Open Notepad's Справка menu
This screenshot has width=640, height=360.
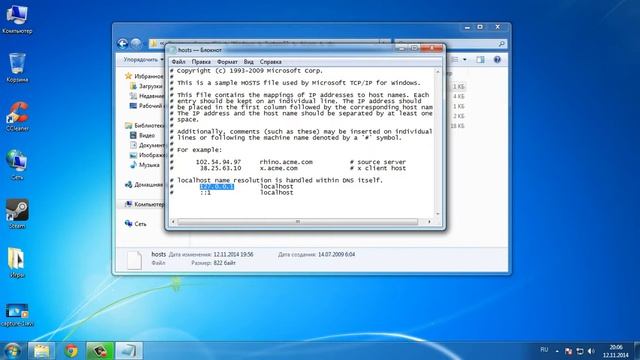pos(271,62)
